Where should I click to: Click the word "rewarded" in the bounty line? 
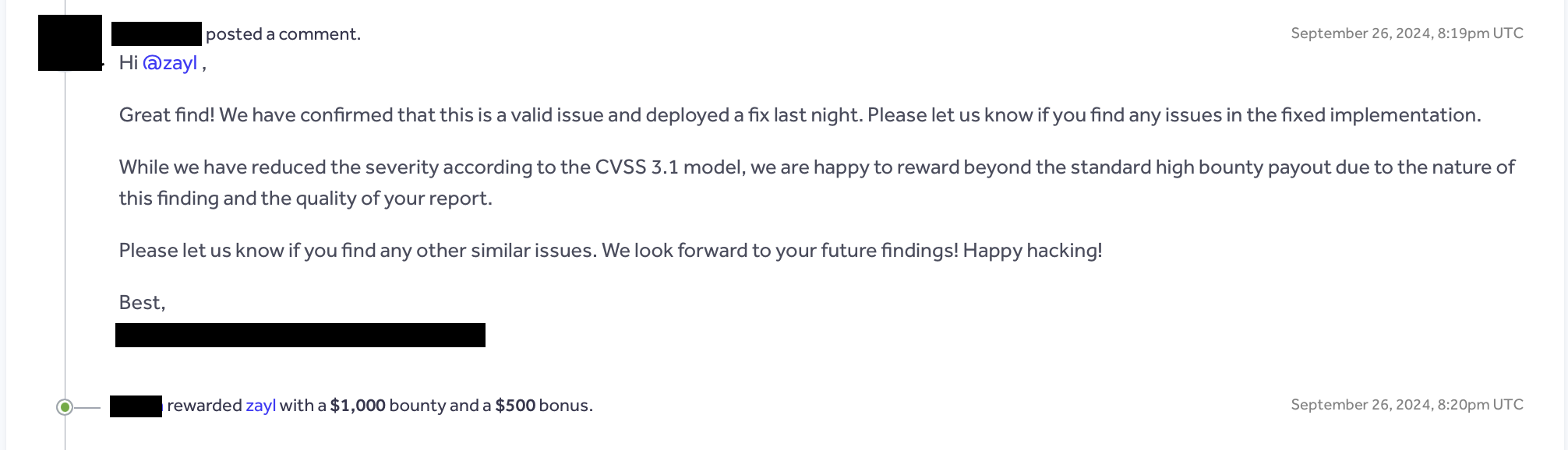point(204,406)
